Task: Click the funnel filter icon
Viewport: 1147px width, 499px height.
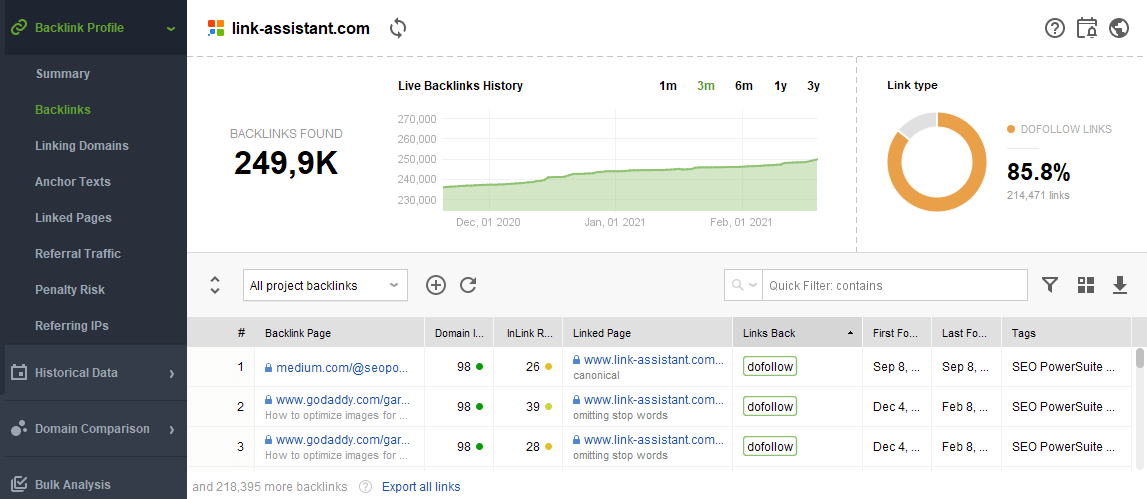Action: [x=1050, y=285]
